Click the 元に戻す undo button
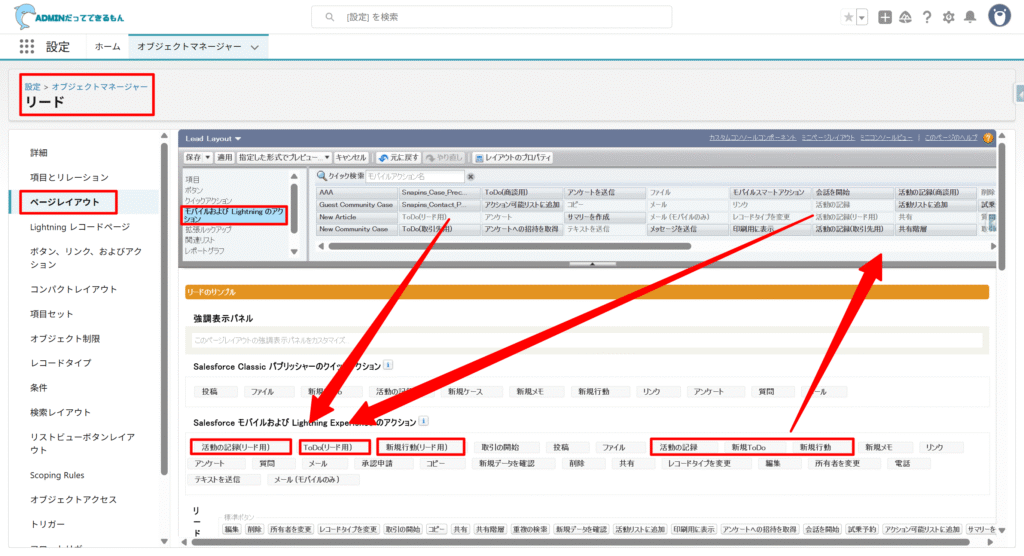The image size is (1024, 556). [398, 157]
